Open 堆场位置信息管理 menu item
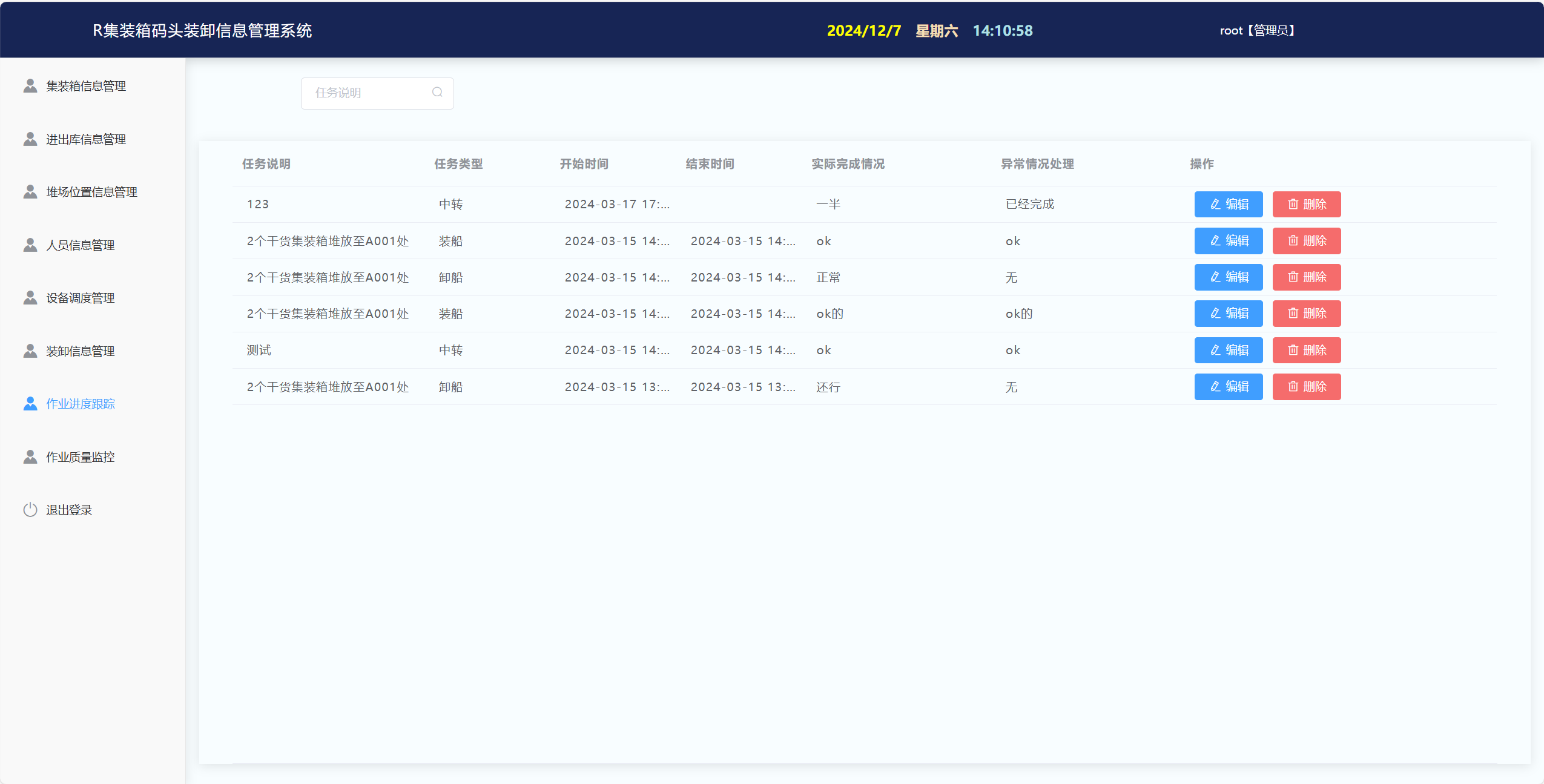This screenshot has width=1544, height=784. tap(91, 192)
